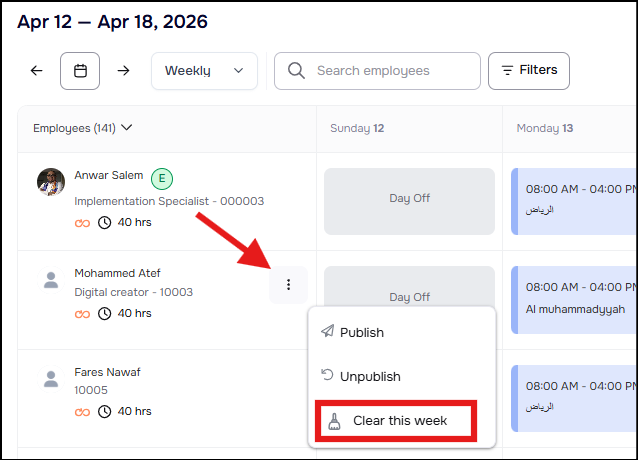This screenshot has width=638, height=460.
Task: Select Unpublish from the context menu
Action: coord(369,377)
